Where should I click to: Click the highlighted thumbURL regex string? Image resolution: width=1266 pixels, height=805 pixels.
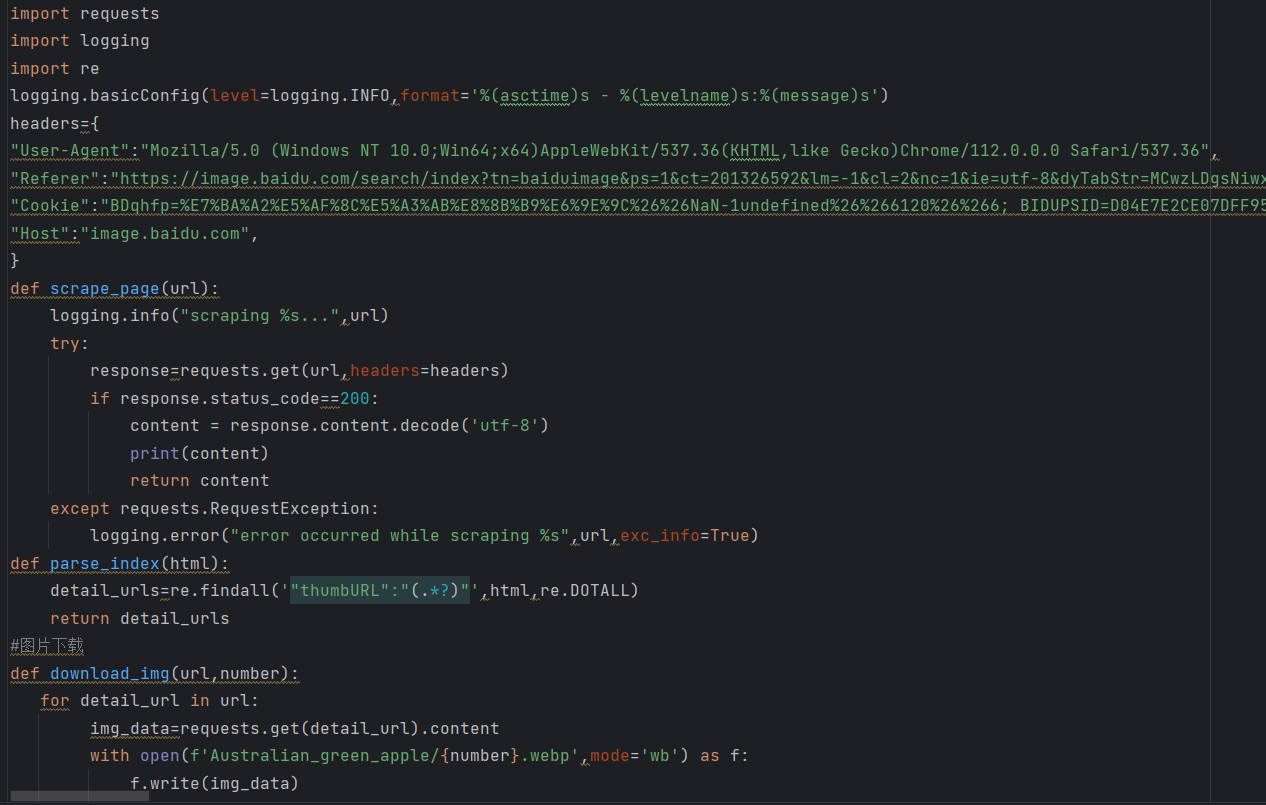(x=380, y=590)
